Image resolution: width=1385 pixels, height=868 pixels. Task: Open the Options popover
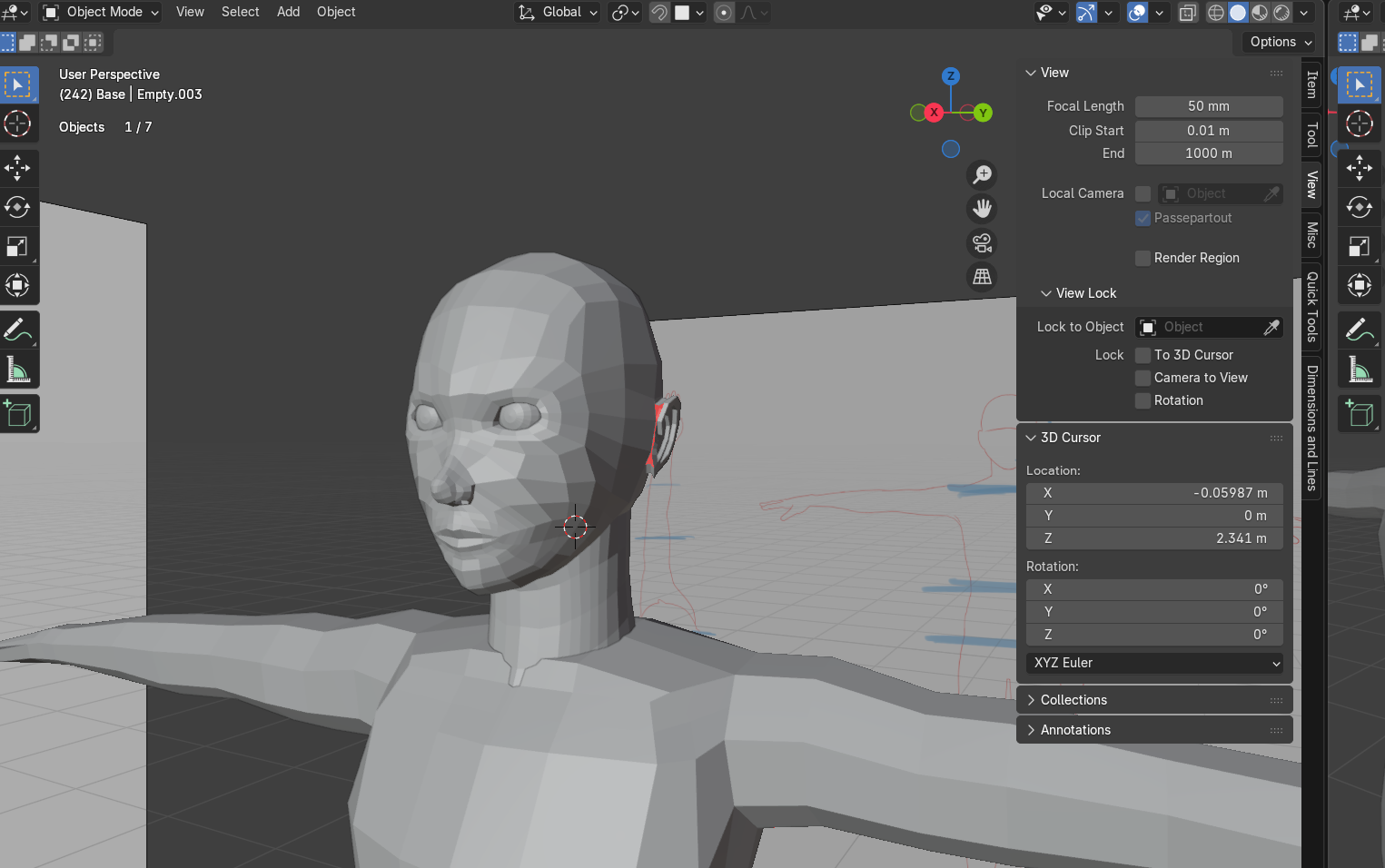(1277, 42)
